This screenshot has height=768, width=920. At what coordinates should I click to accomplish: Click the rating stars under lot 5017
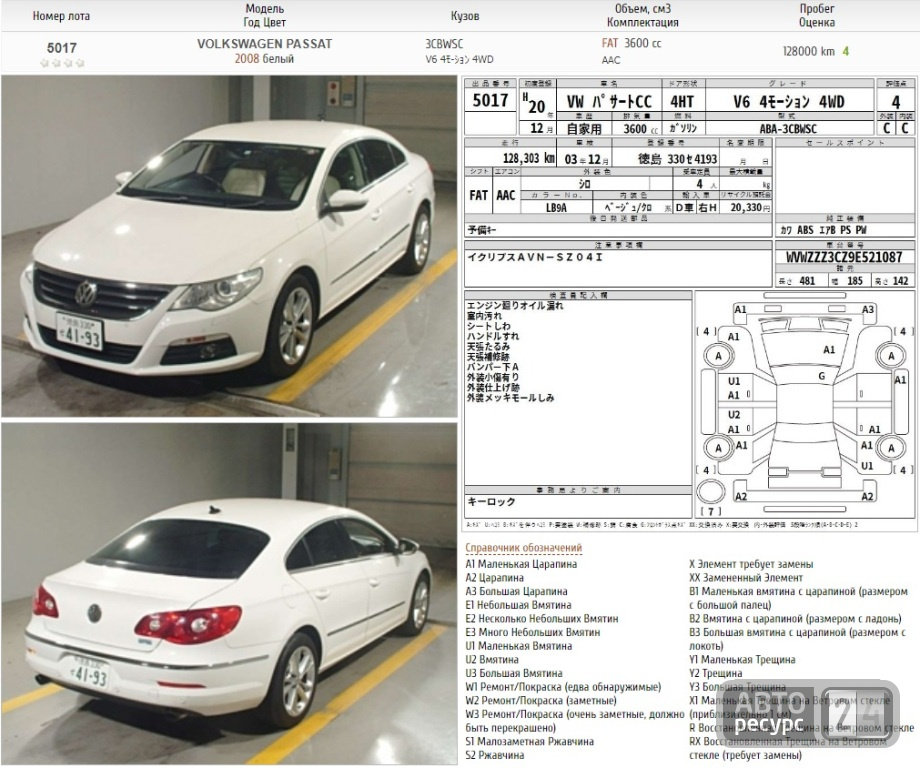62,63
